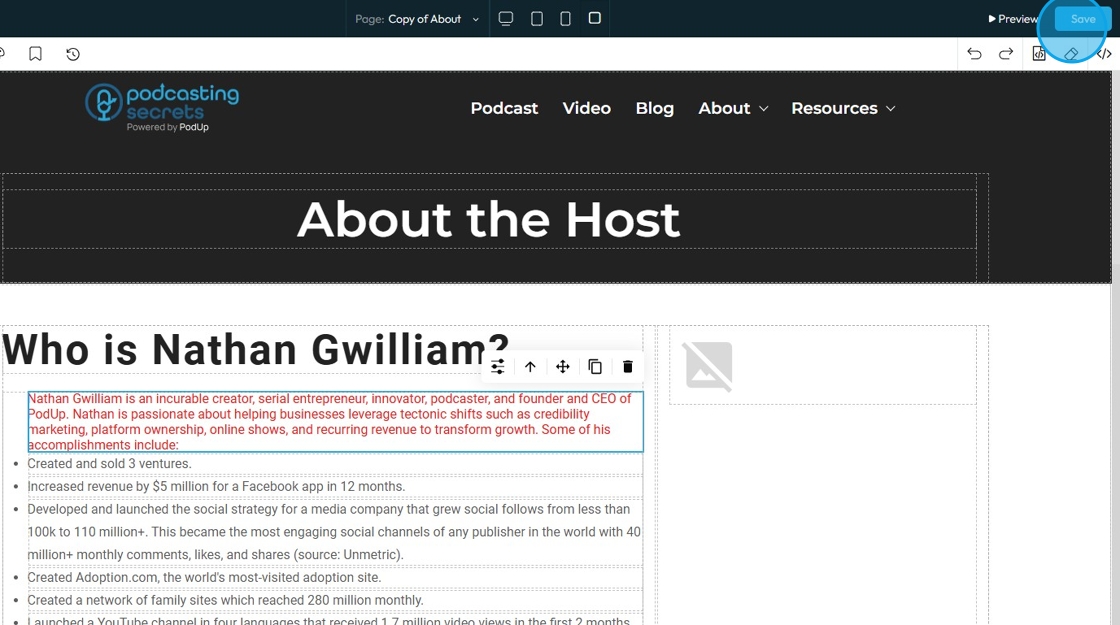
Task: Open the Video nav item
Action: 586,108
